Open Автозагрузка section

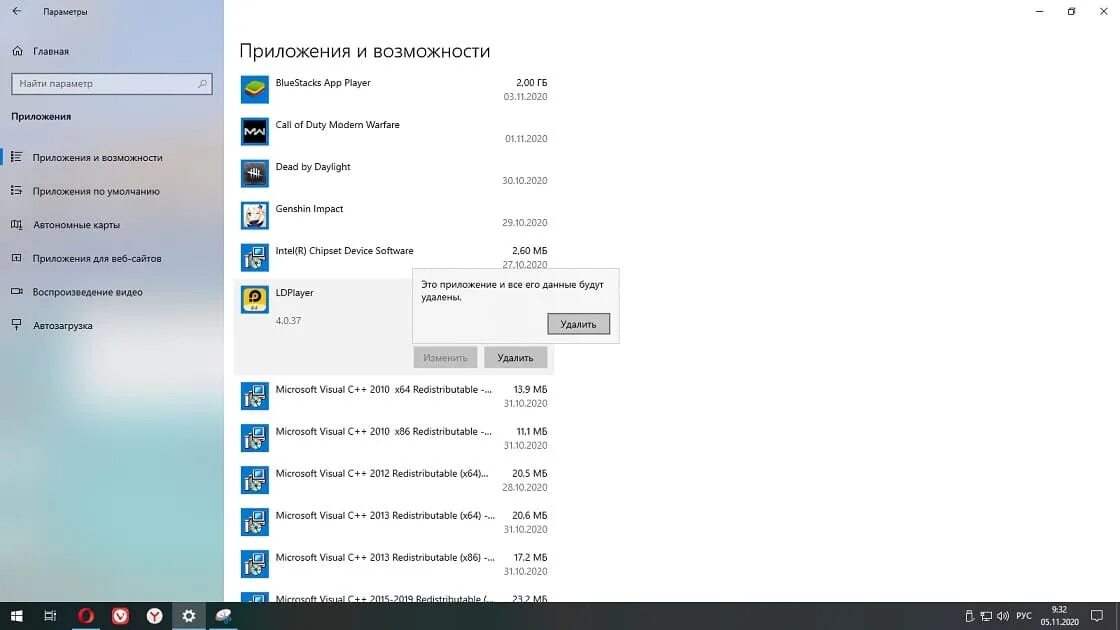pos(63,325)
